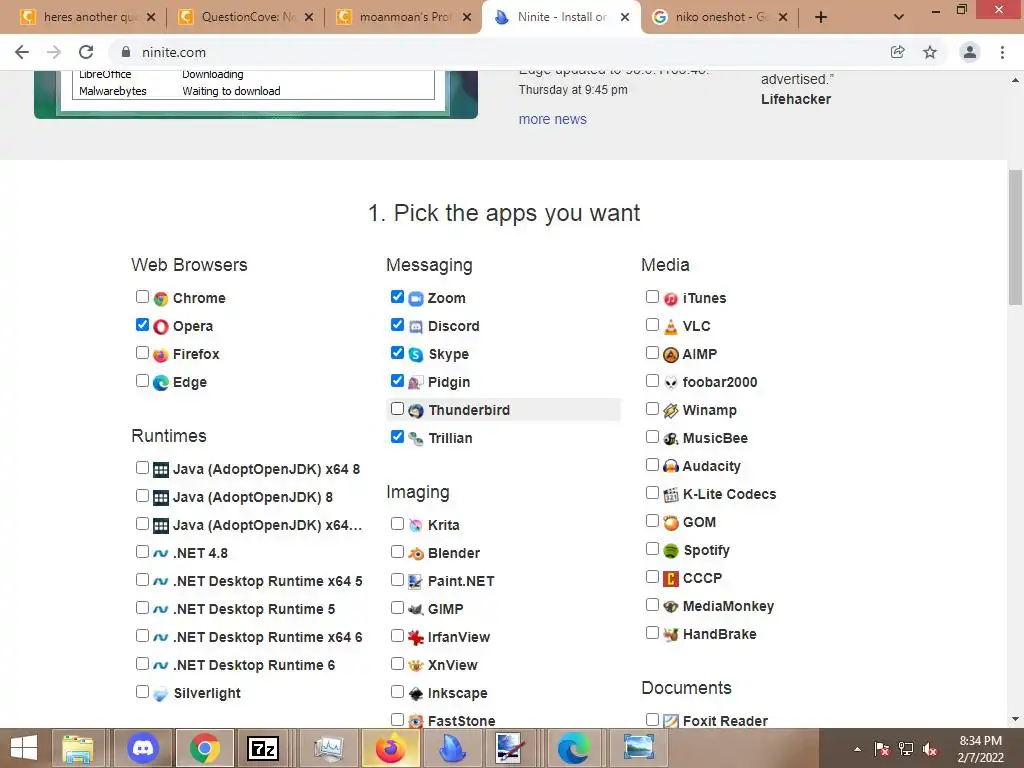Click the CCCP icon
The width and height of the screenshot is (1024, 768).
[x=671, y=579]
